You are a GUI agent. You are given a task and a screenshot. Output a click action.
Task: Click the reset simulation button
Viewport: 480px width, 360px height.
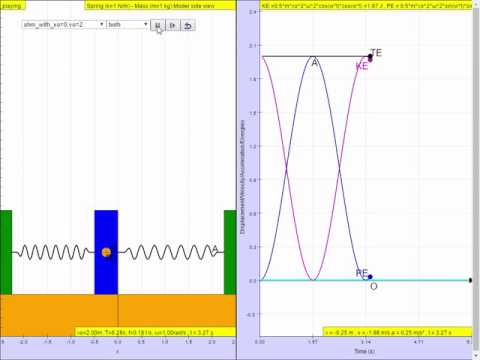tap(188, 25)
